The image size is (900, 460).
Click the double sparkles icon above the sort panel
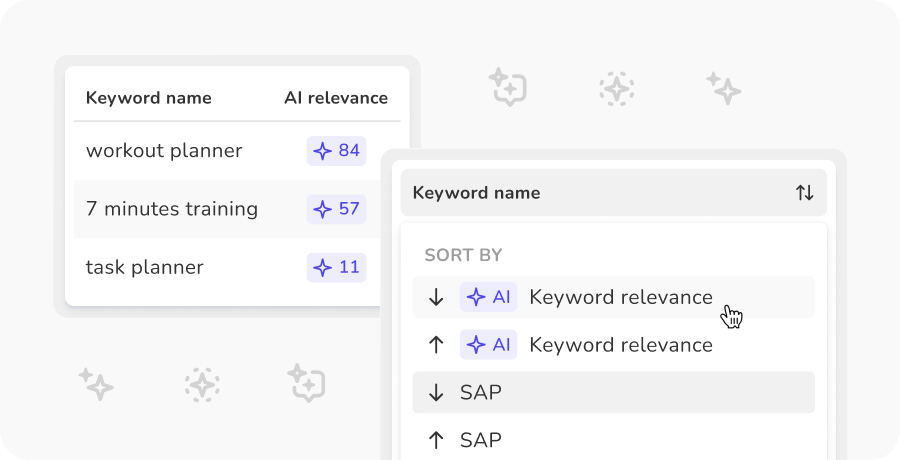click(x=723, y=88)
